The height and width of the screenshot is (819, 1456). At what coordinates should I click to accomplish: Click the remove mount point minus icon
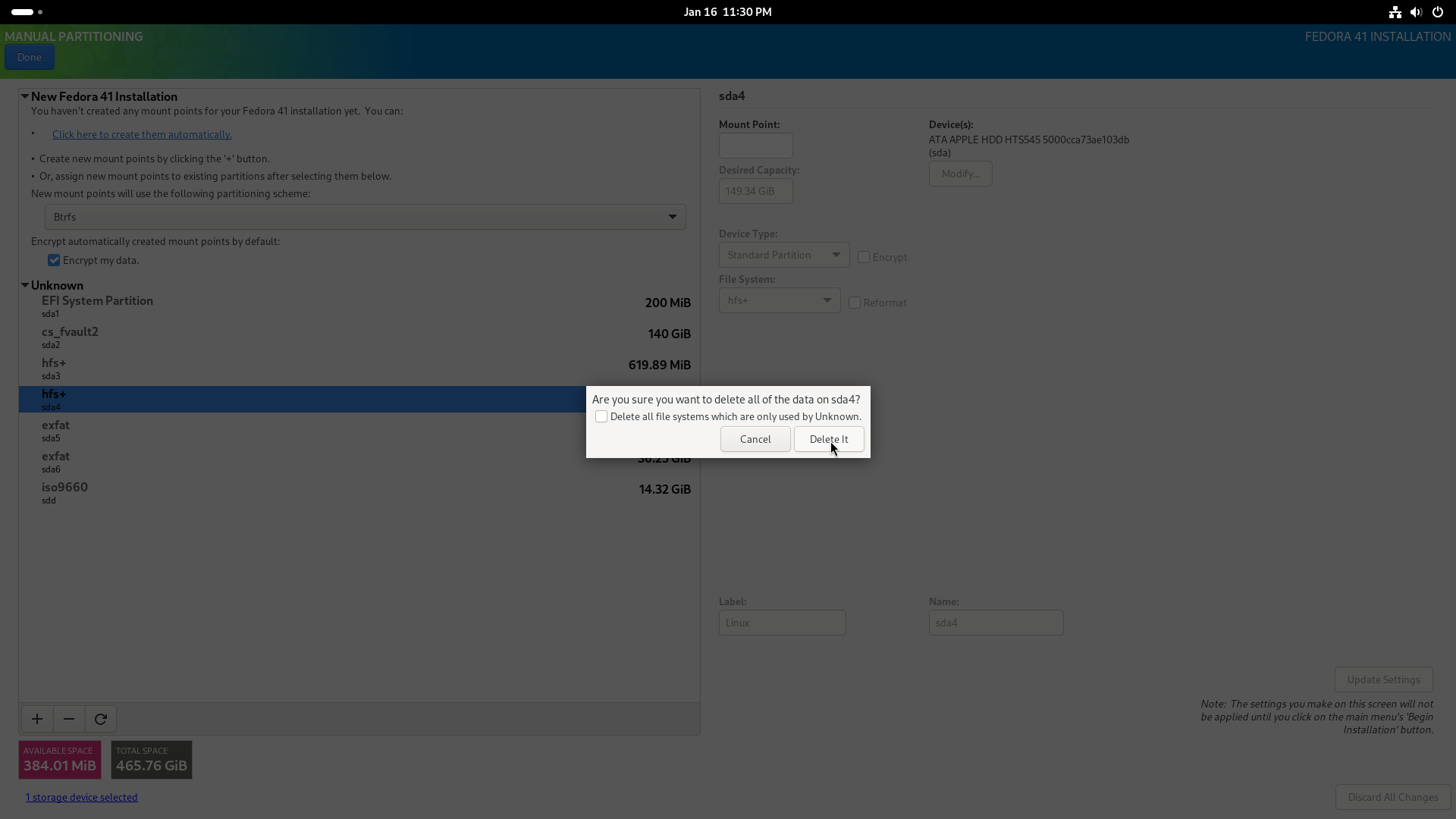69,719
